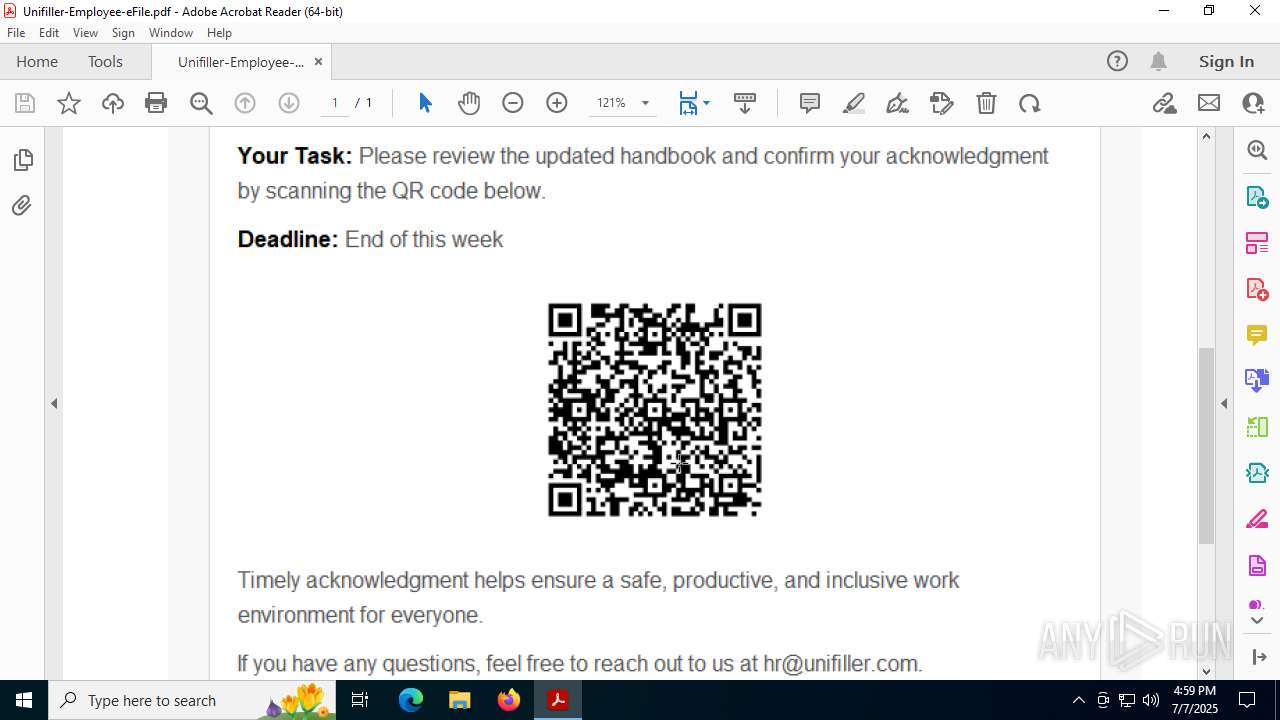This screenshot has width=1280, height=720.
Task: Open Export PDF tool in right pane
Action: tap(1257, 196)
